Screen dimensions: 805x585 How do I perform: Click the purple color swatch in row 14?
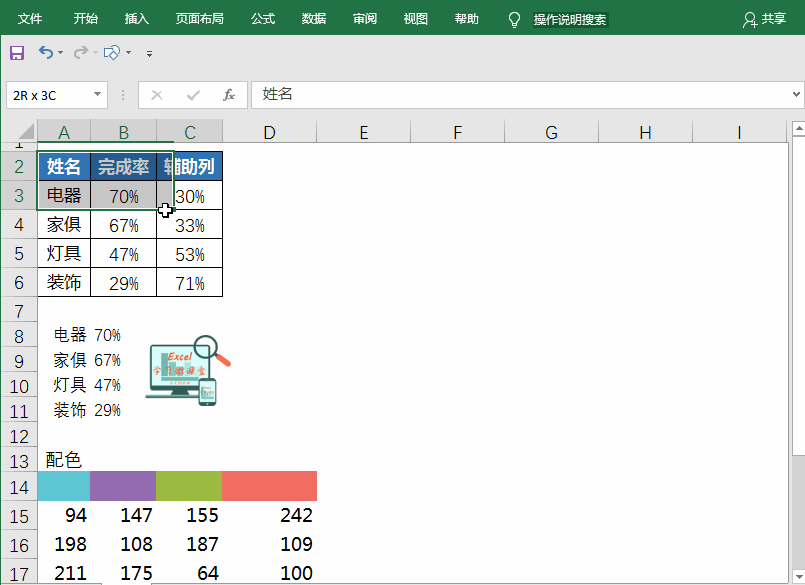[x=123, y=486]
